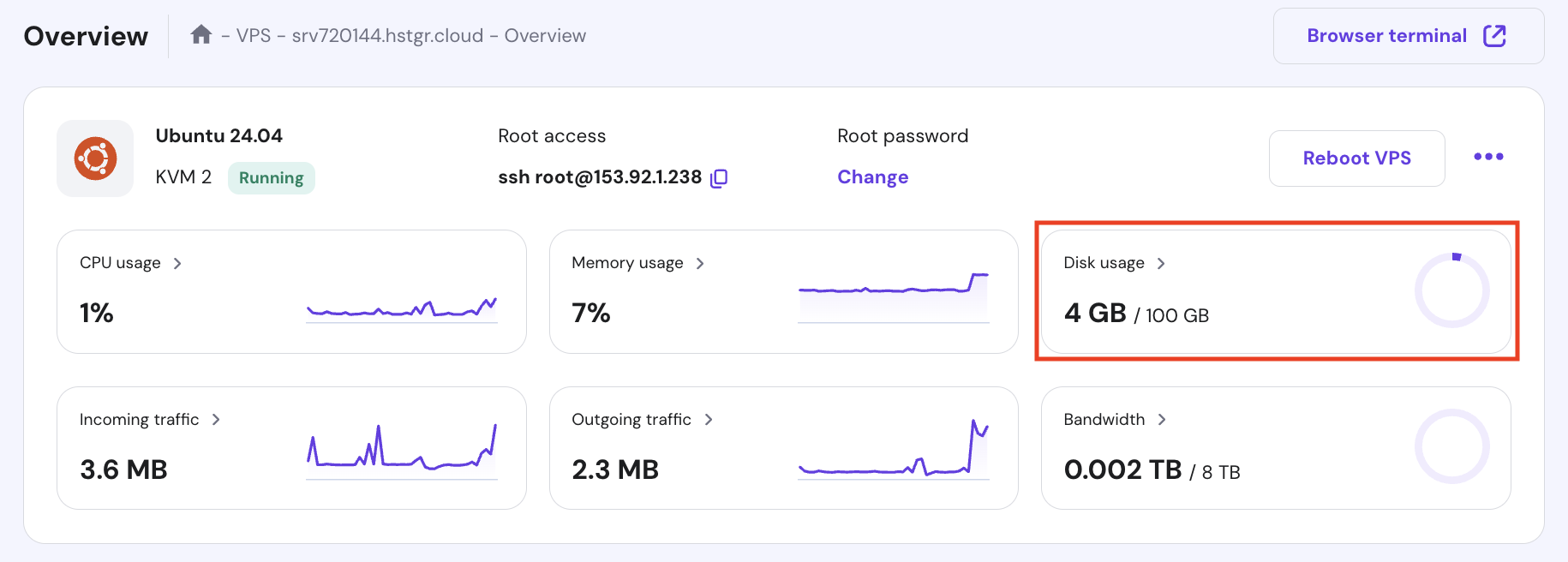Image resolution: width=1568 pixels, height=562 pixels.
Task: Click the home breadcrumb icon
Action: (x=201, y=35)
